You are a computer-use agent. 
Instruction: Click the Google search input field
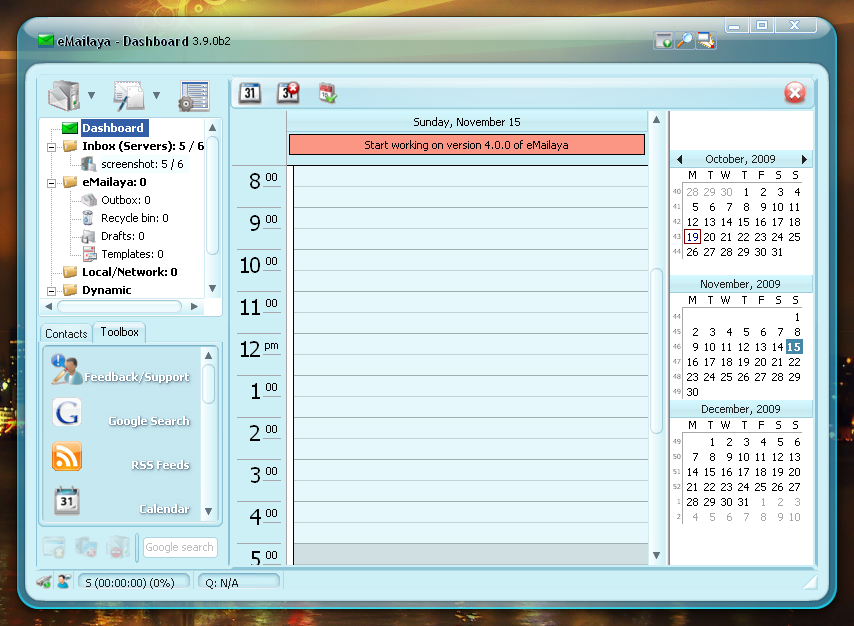click(179, 547)
